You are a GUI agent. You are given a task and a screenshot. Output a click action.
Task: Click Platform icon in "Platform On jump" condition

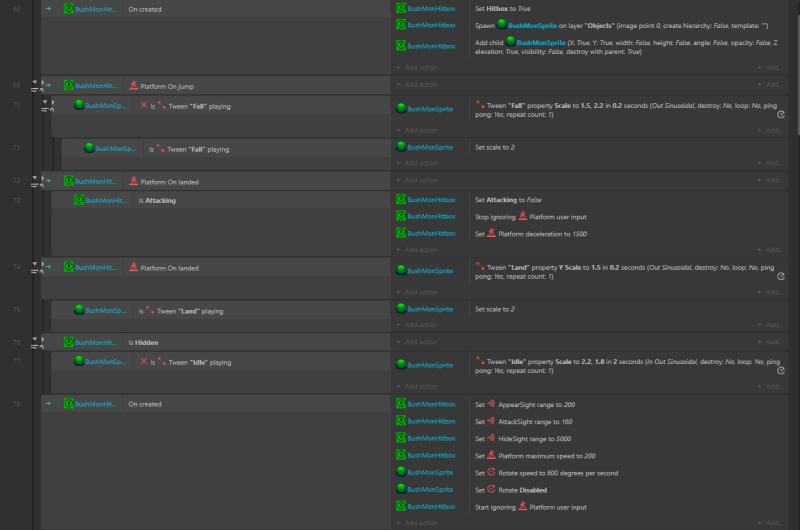click(134, 86)
